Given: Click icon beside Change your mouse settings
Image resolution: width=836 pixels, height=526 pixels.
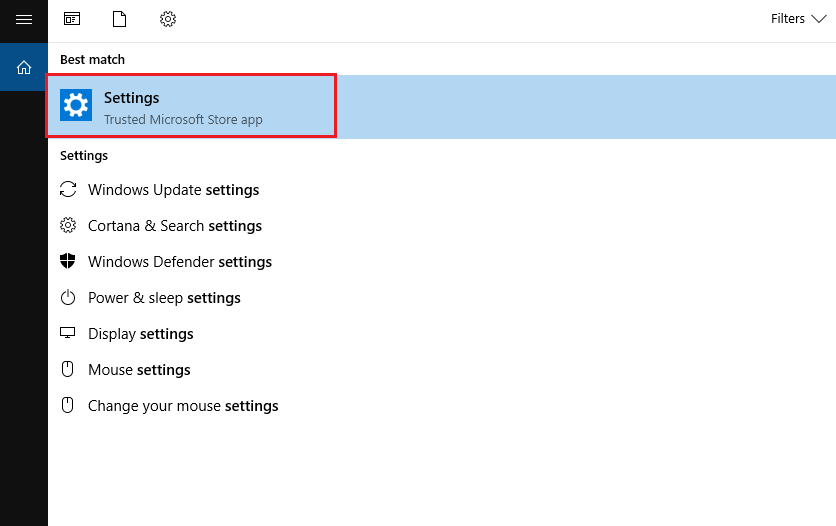Looking at the screenshot, I should tap(68, 405).
